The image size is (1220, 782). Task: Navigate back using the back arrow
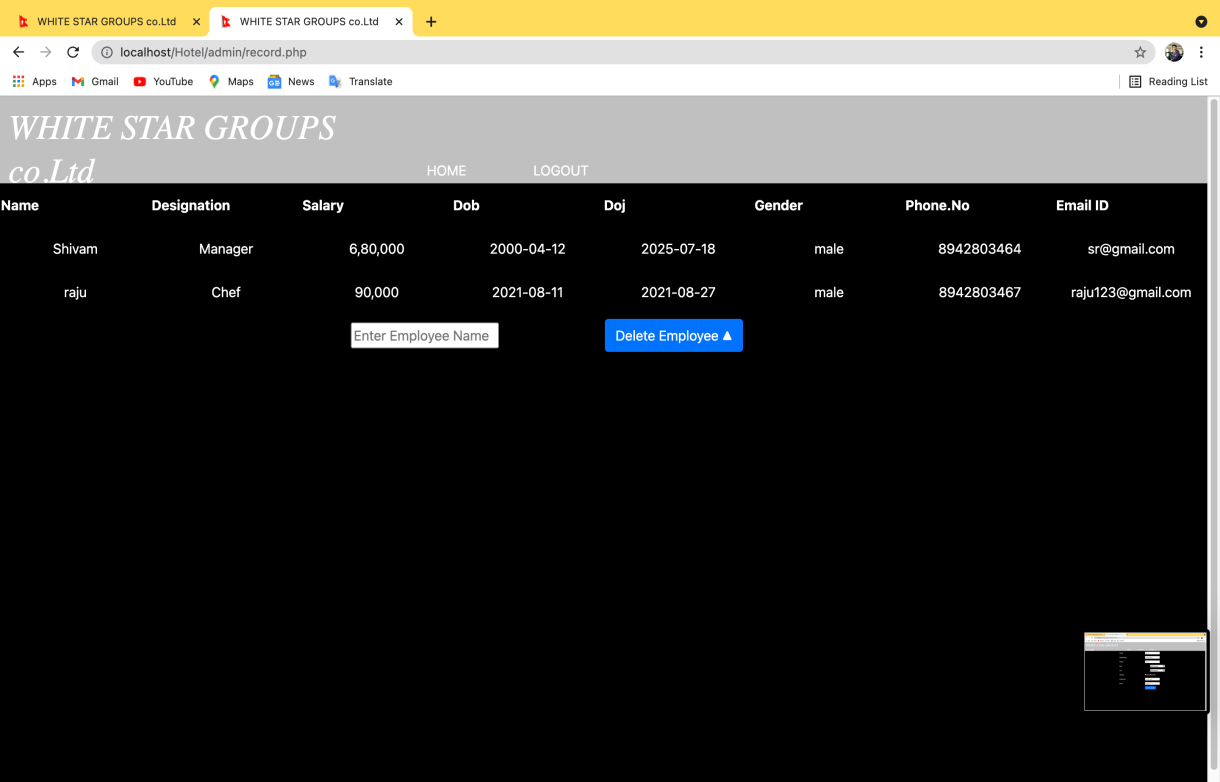click(x=18, y=51)
